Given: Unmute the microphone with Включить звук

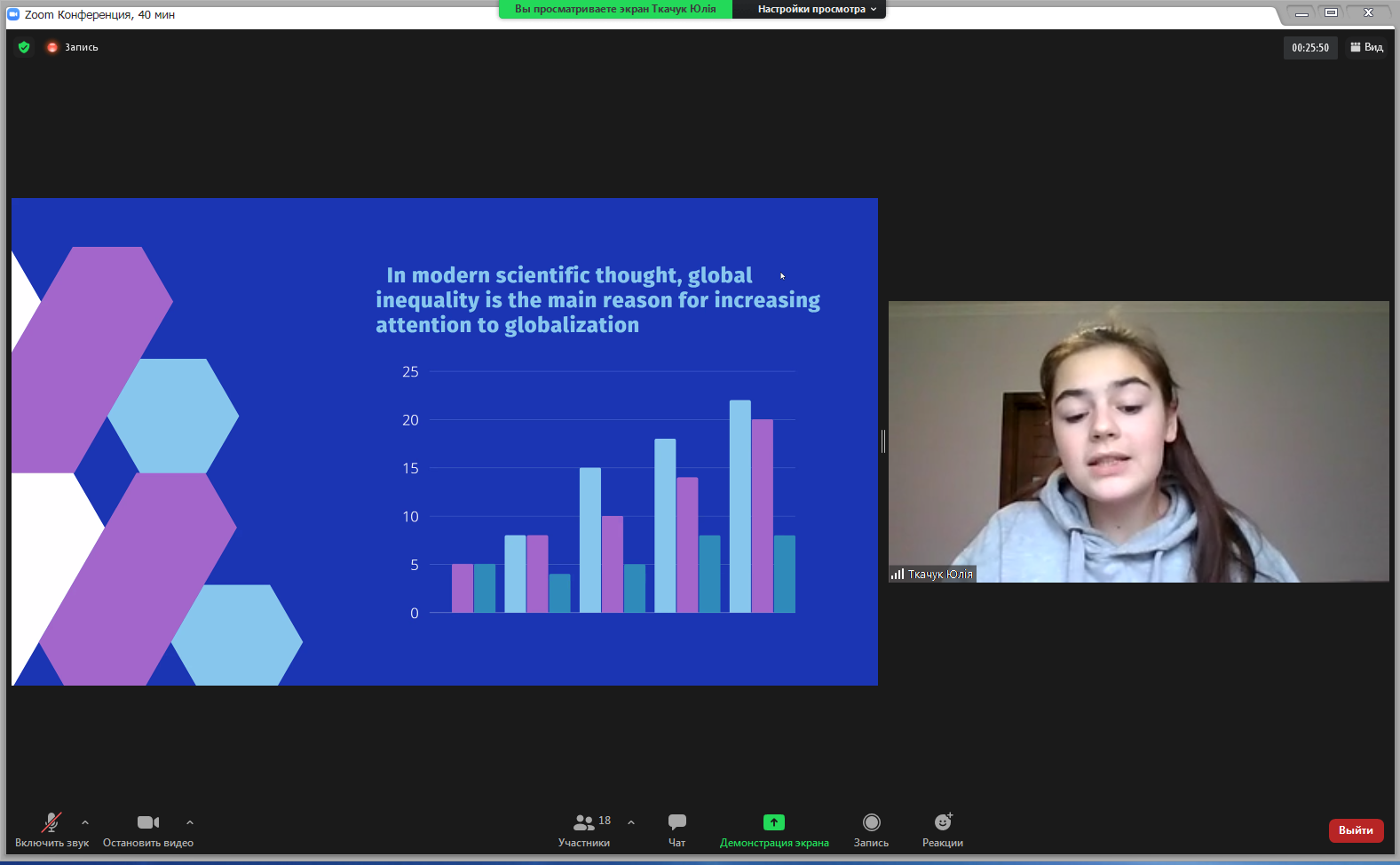Looking at the screenshot, I should tap(51, 830).
